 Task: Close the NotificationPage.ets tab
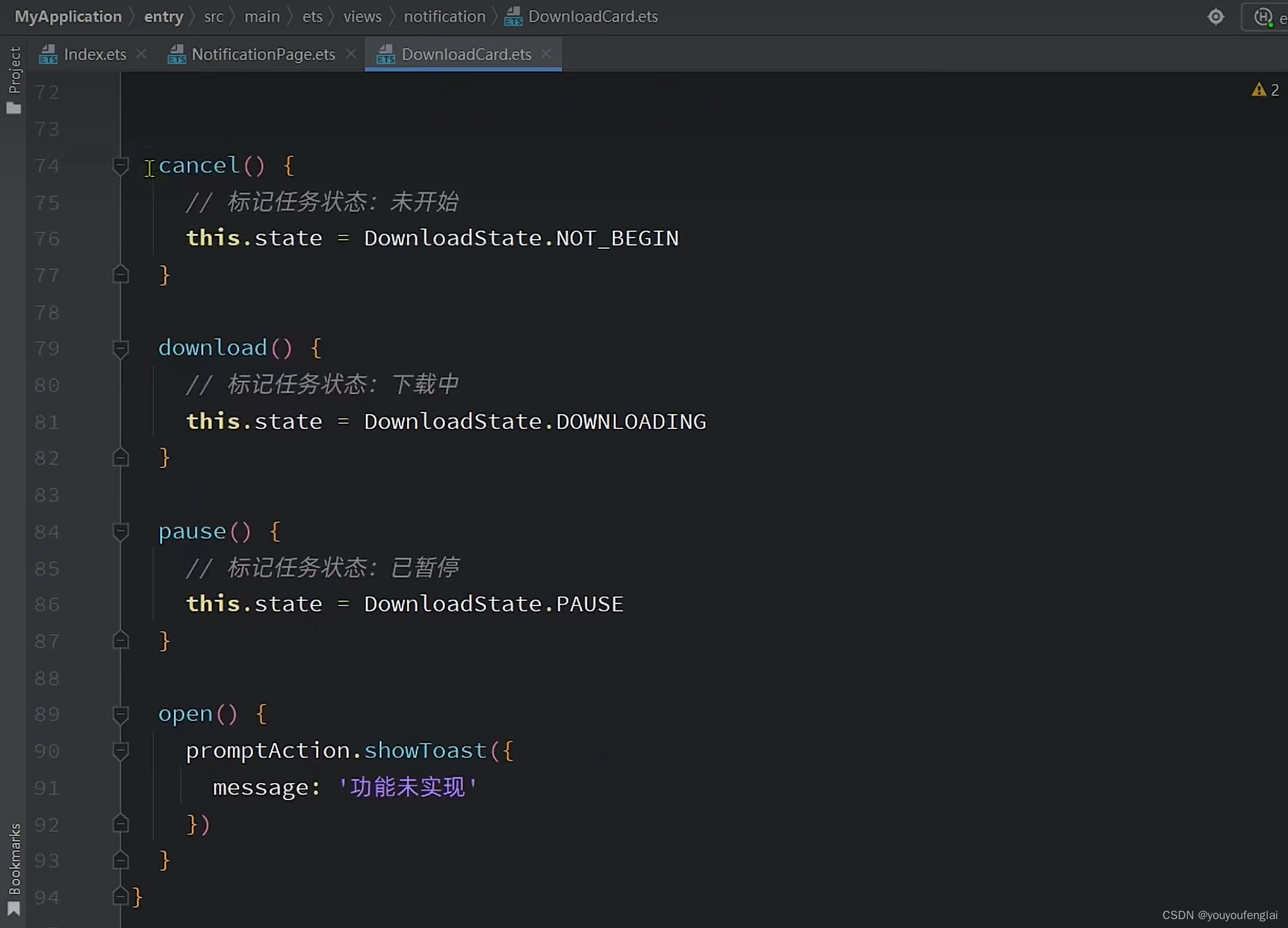coord(351,54)
